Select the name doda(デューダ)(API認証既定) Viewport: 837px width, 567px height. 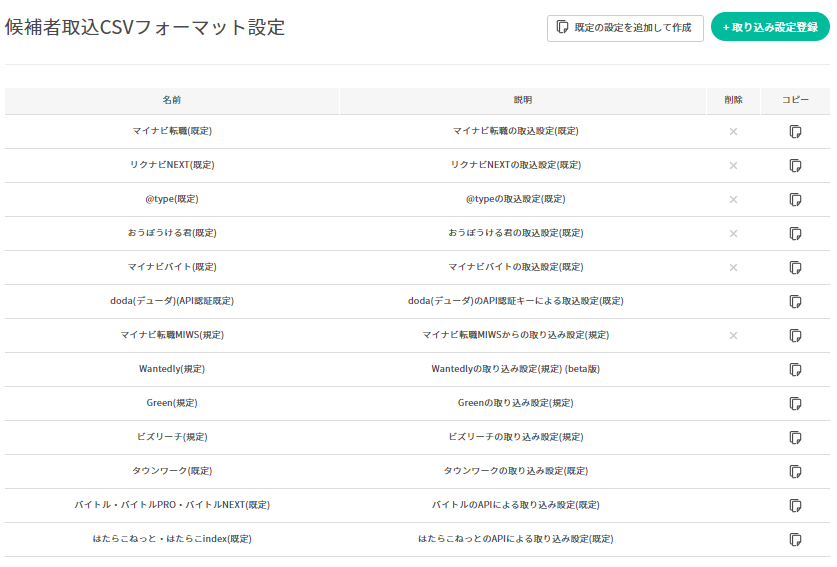pyautogui.click(x=172, y=301)
